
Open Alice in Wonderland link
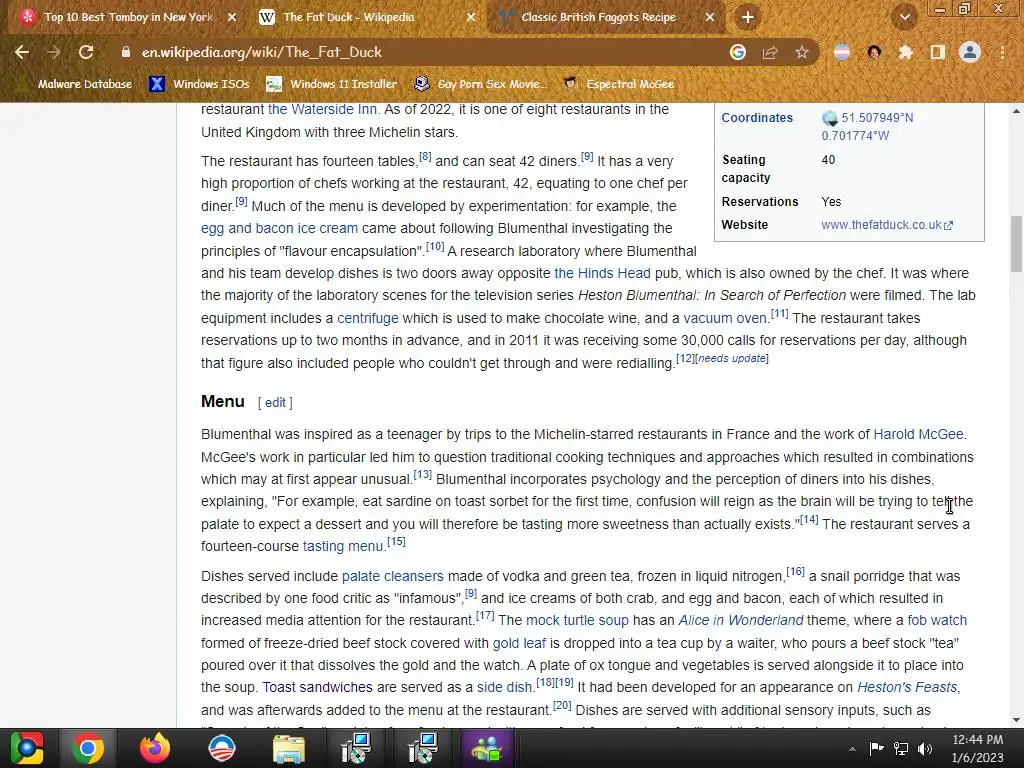[x=741, y=620]
